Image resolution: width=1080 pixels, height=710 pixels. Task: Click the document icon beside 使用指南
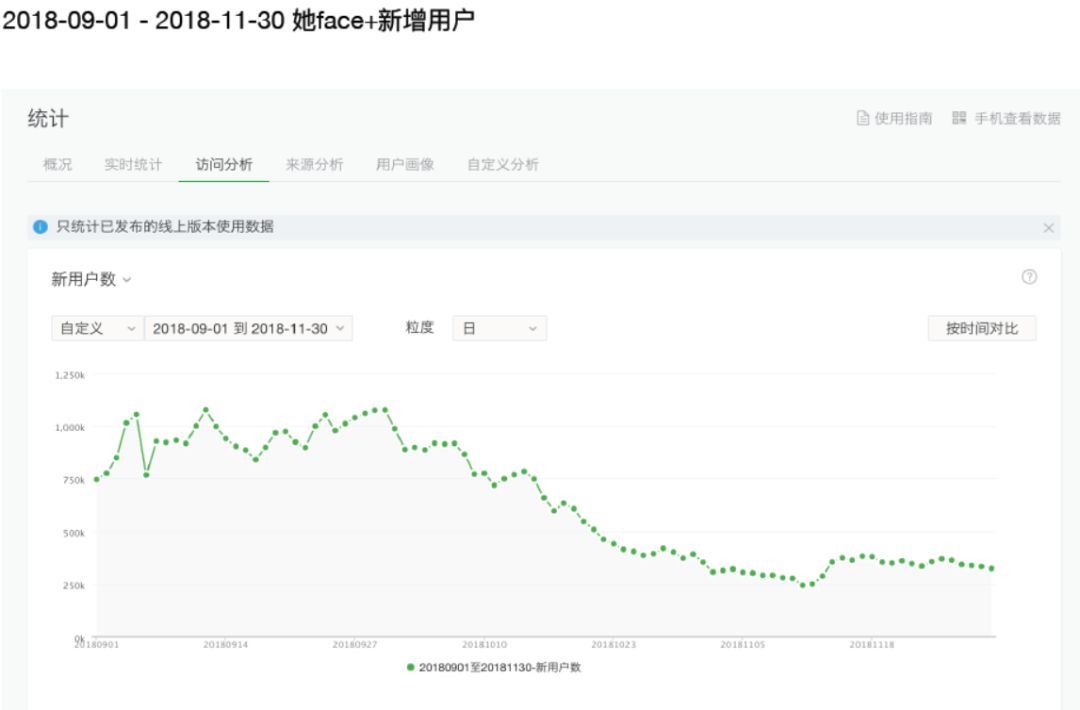(x=862, y=118)
